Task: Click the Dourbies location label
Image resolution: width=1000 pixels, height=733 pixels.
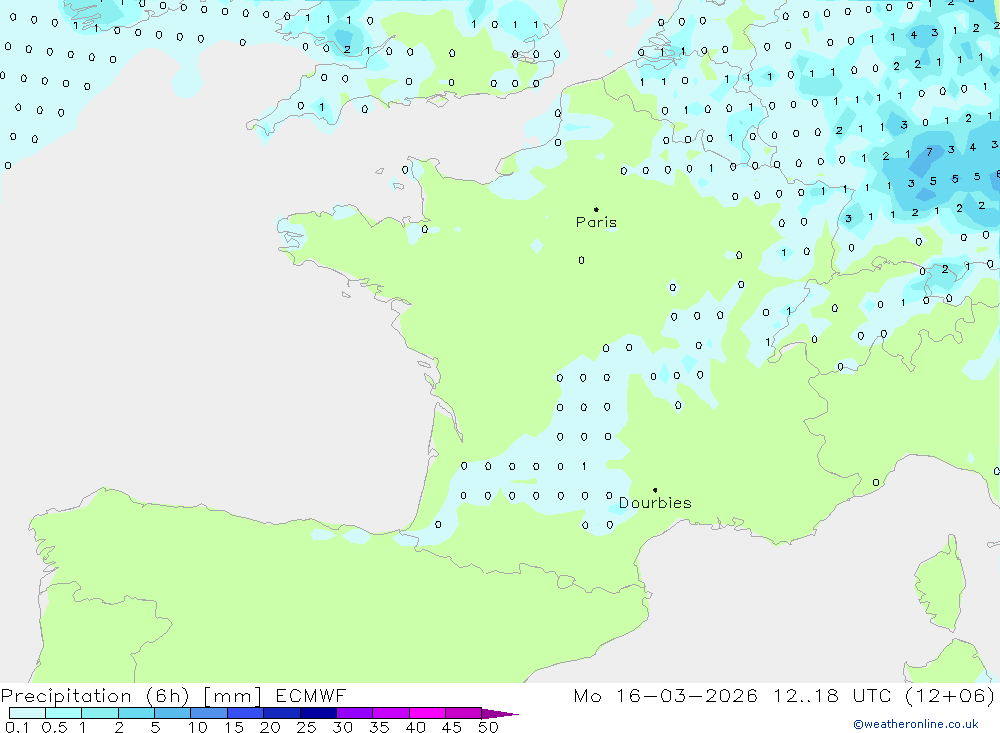Action: click(655, 503)
